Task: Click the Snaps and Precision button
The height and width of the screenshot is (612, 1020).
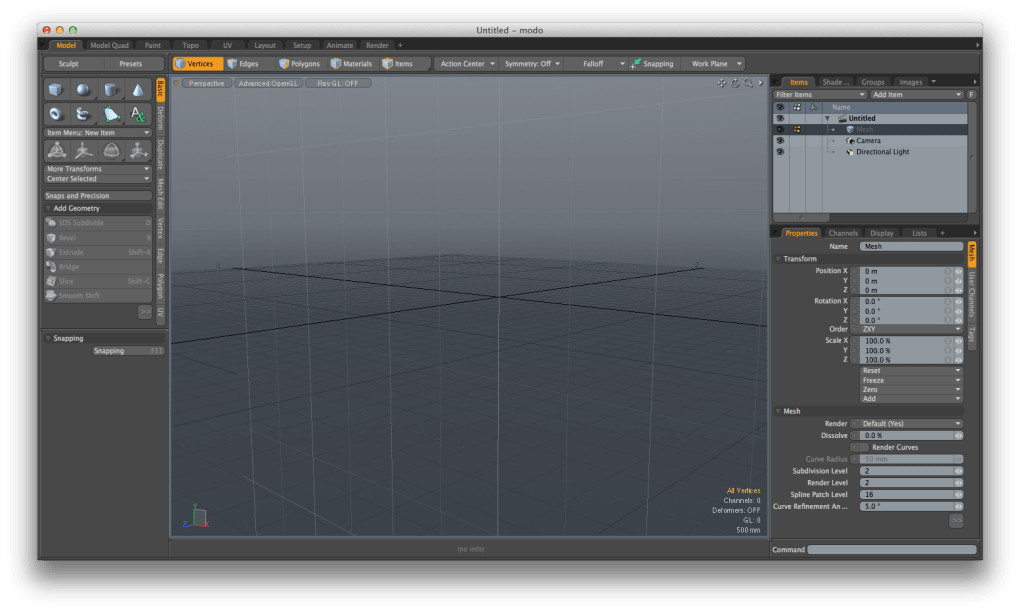Action: coord(98,196)
